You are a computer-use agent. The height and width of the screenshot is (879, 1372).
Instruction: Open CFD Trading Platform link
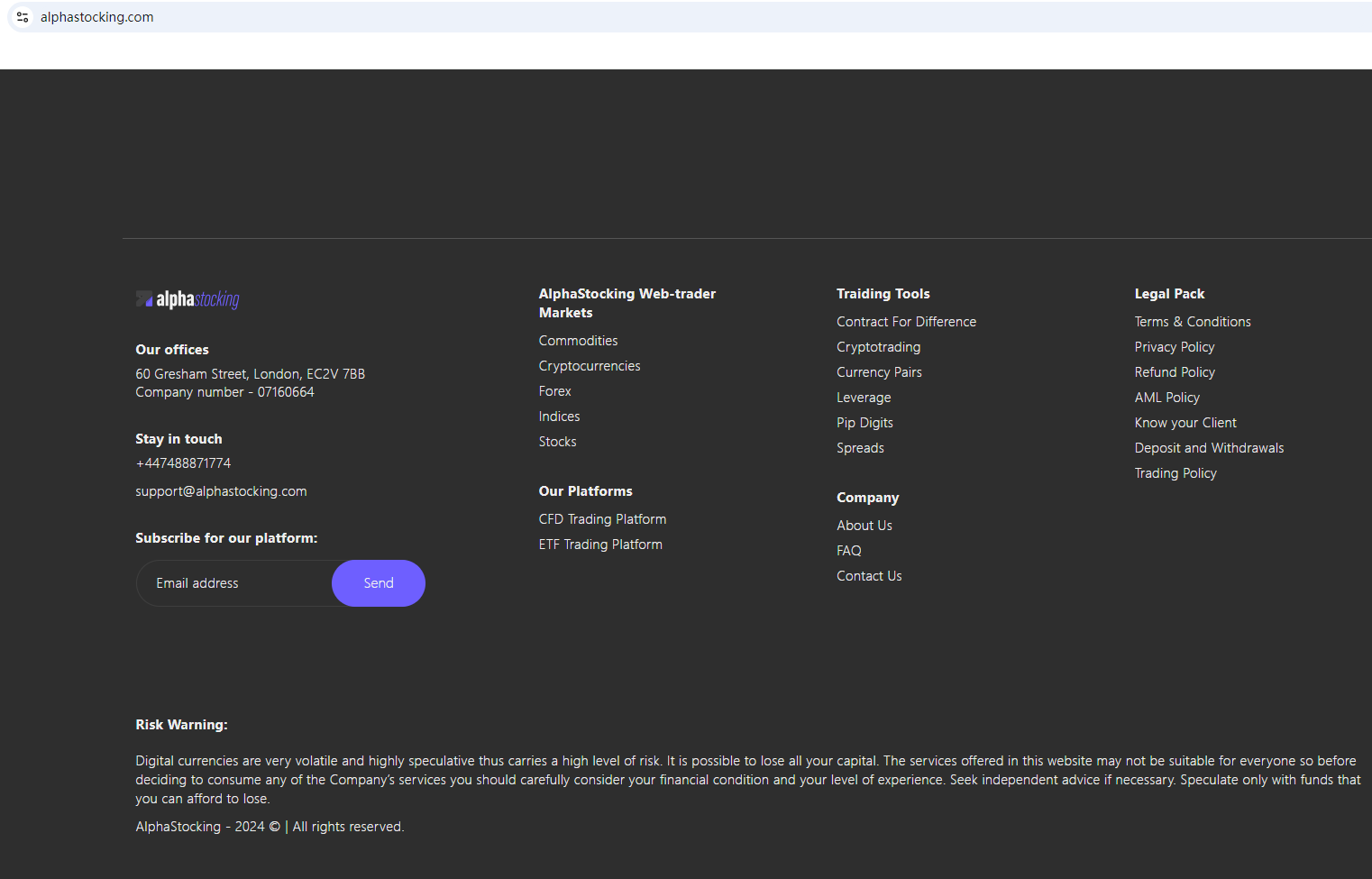coord(602,519)
